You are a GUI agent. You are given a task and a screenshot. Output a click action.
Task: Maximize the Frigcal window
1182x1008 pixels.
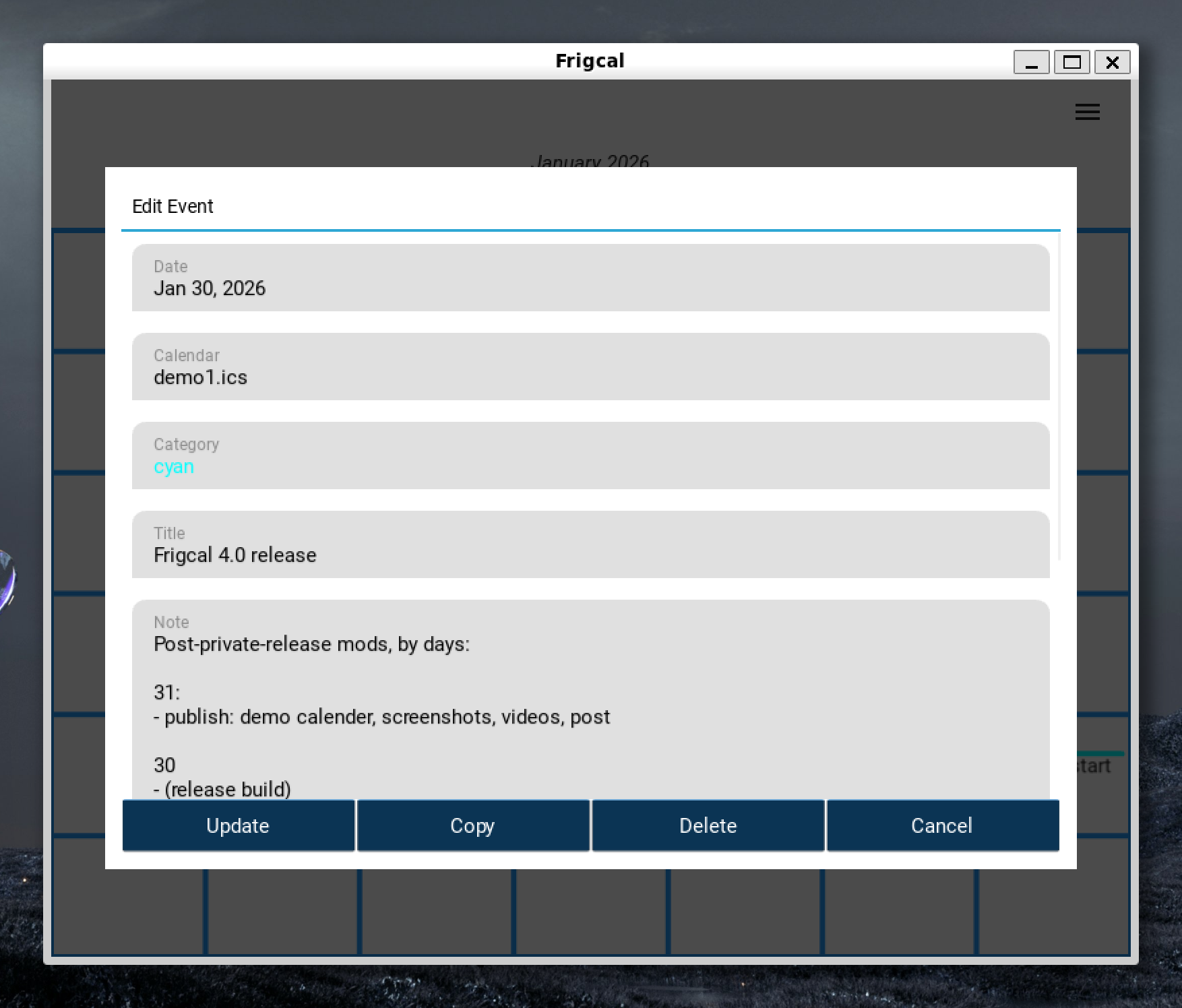1071,63
